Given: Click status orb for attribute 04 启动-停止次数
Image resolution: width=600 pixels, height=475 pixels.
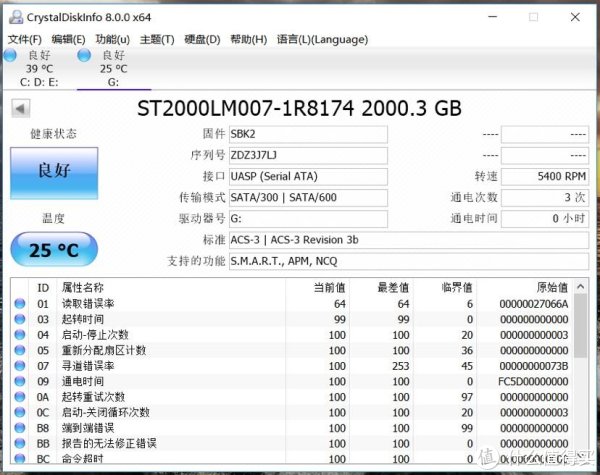Looking at the screenshot, I should point(20,335).
